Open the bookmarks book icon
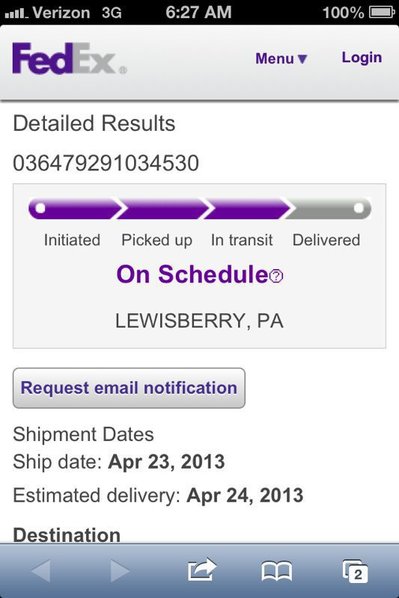Screen dimensions: 399x598 pyautogui.click(x=277, y=571)
